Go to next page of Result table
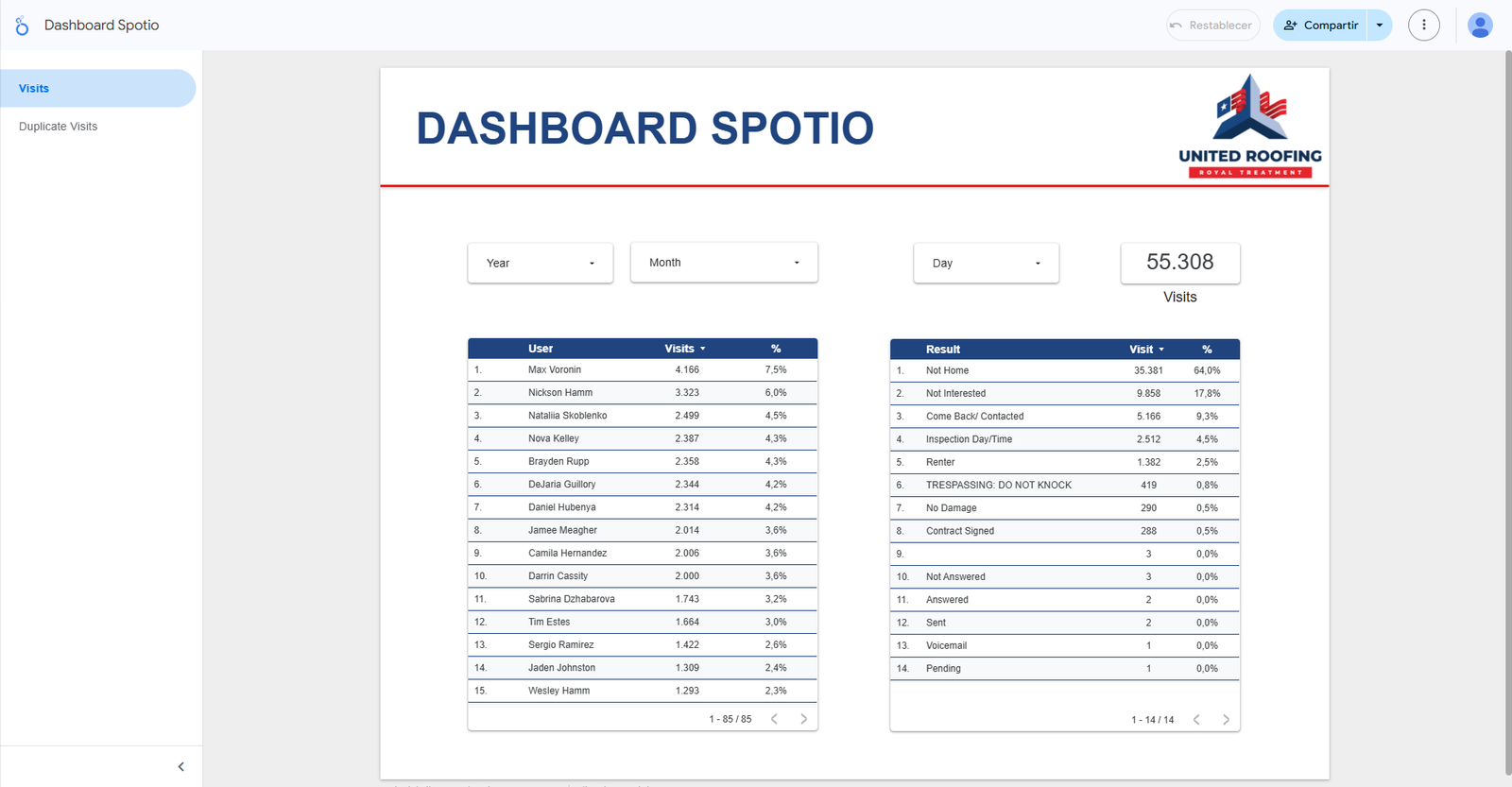The image size is (1512, 787). pos(1226,720)
